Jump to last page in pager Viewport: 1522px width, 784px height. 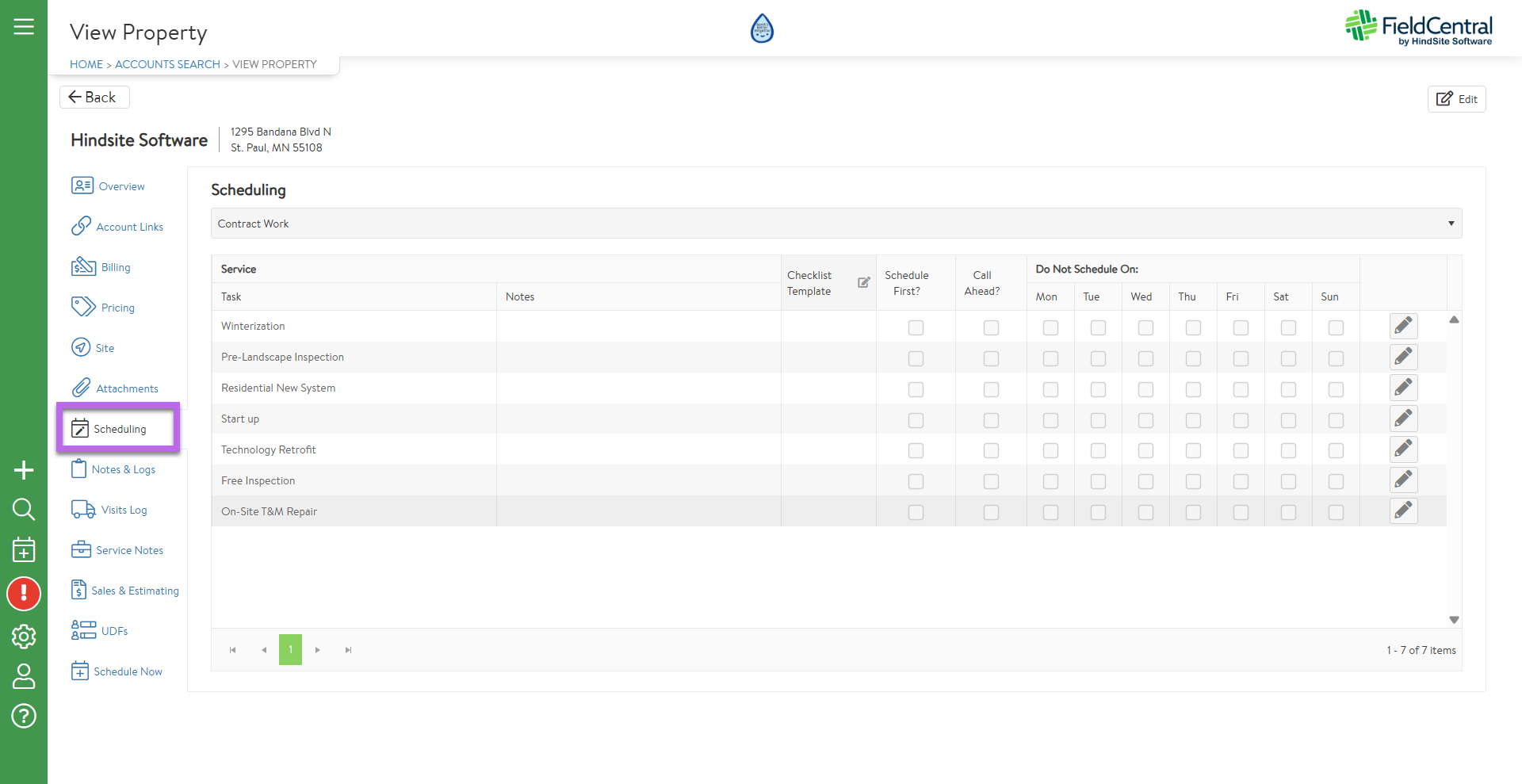(348, 650)
